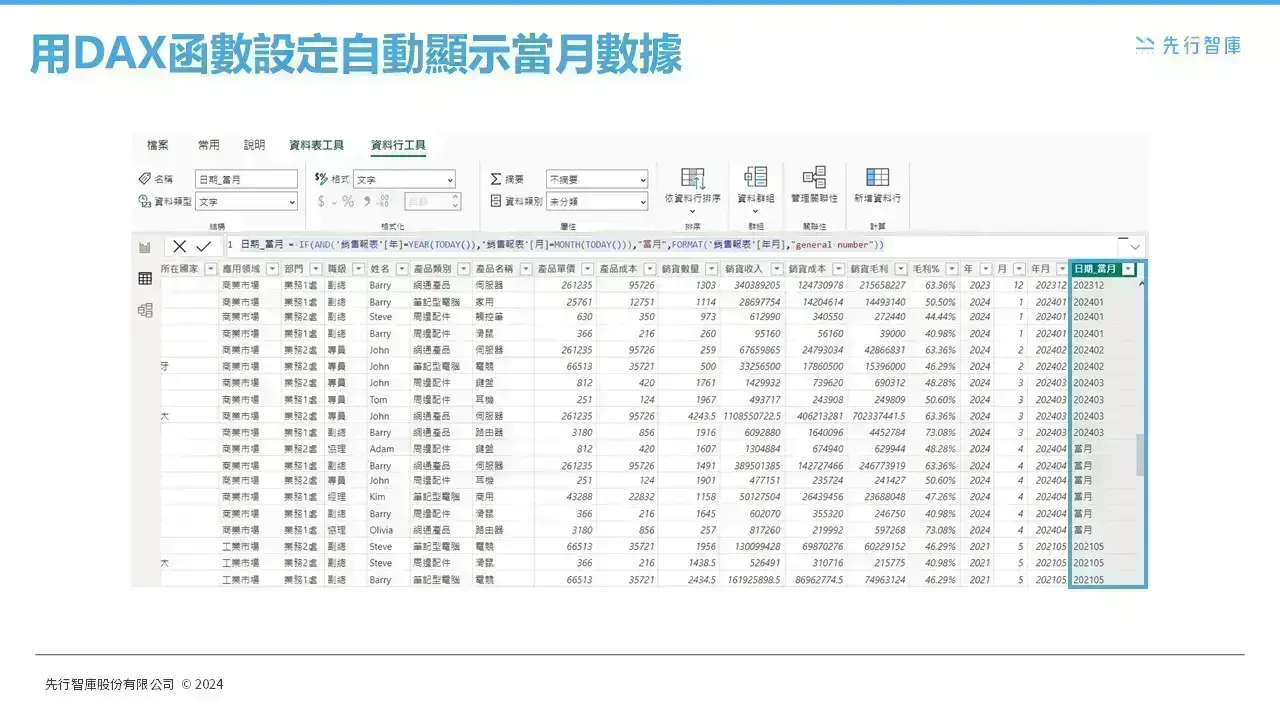The height and width of the screenshot is (720, 1280).
Task: Click the currency $ format icon
Action: click(x=322, y=201)
